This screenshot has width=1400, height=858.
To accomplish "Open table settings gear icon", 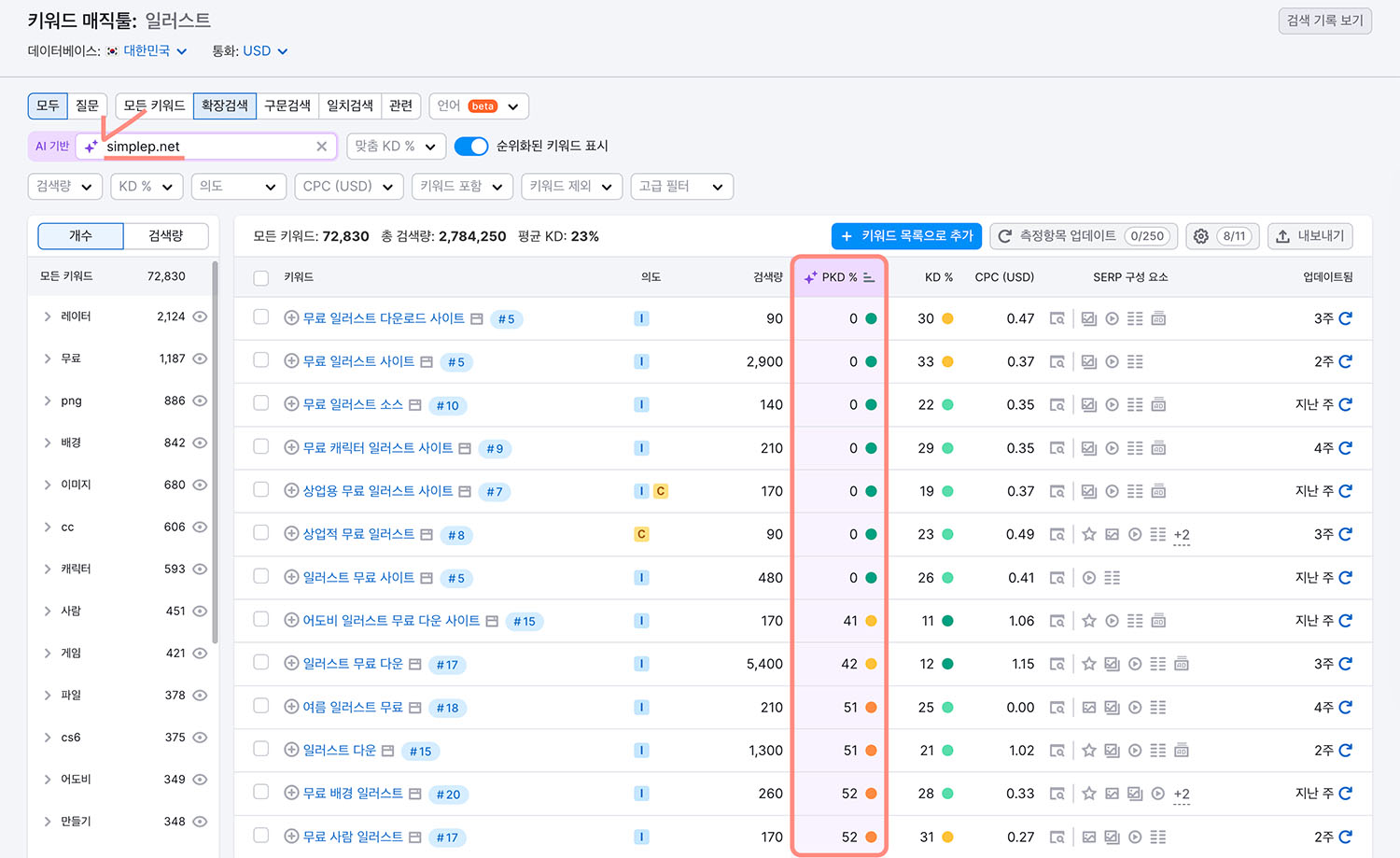I will pos(1201,236).
